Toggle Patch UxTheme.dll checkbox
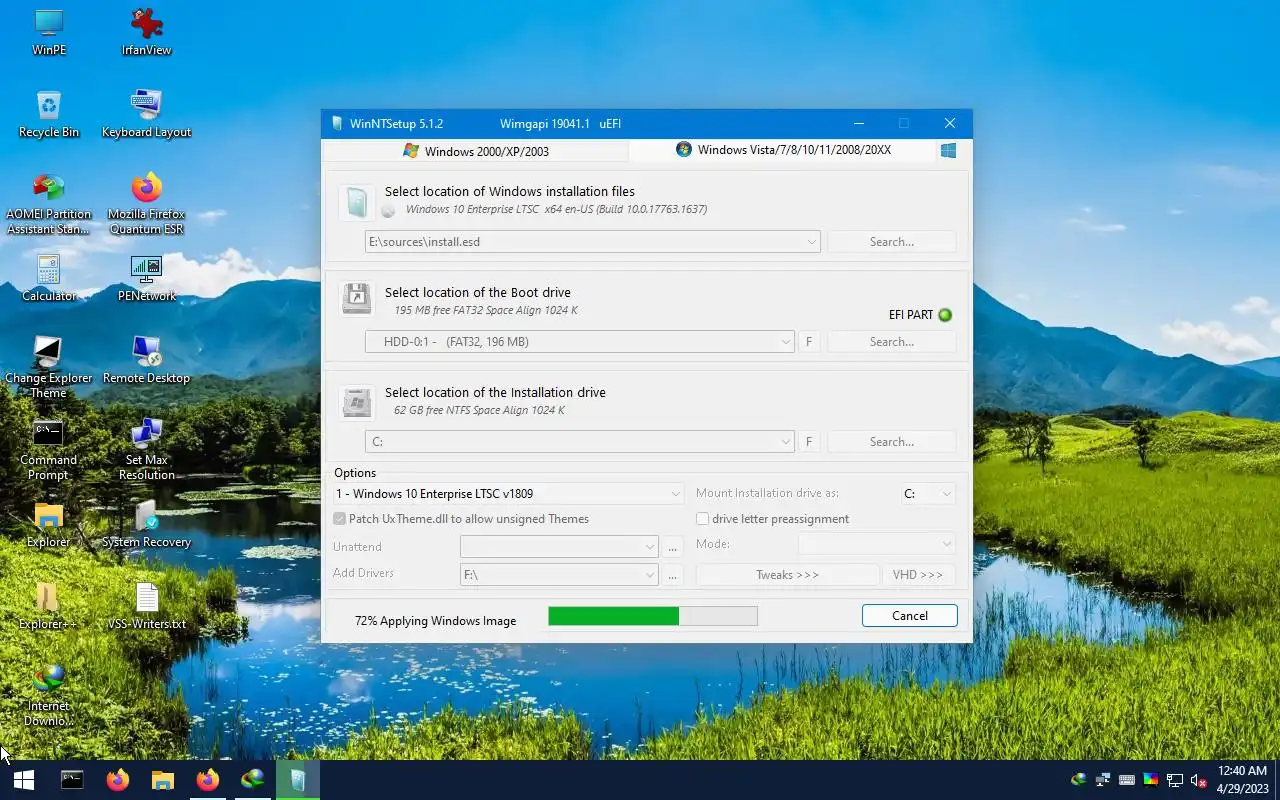This screenshot has width=1280, height=800. click(340, 519)
